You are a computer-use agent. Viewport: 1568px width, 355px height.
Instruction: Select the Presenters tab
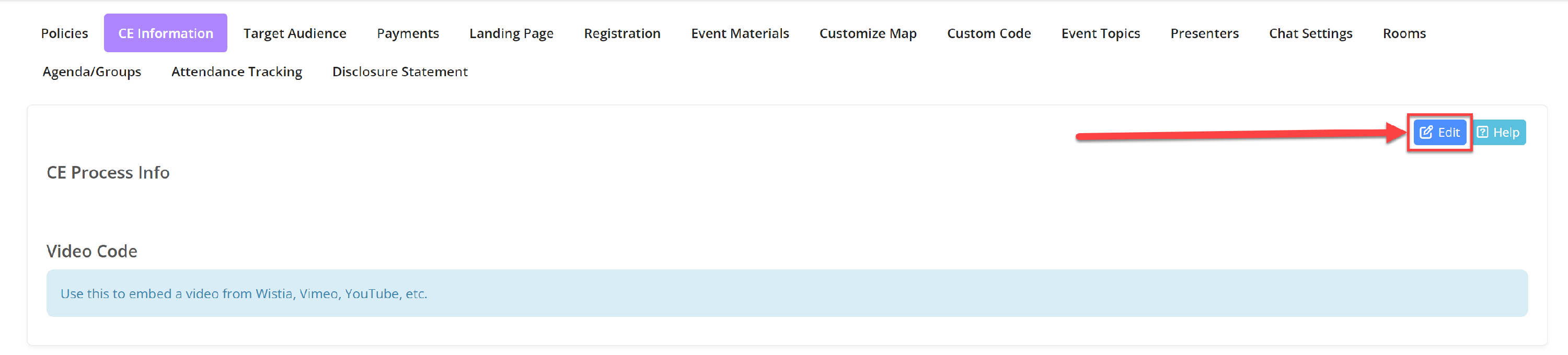(x=1204, y=33)
